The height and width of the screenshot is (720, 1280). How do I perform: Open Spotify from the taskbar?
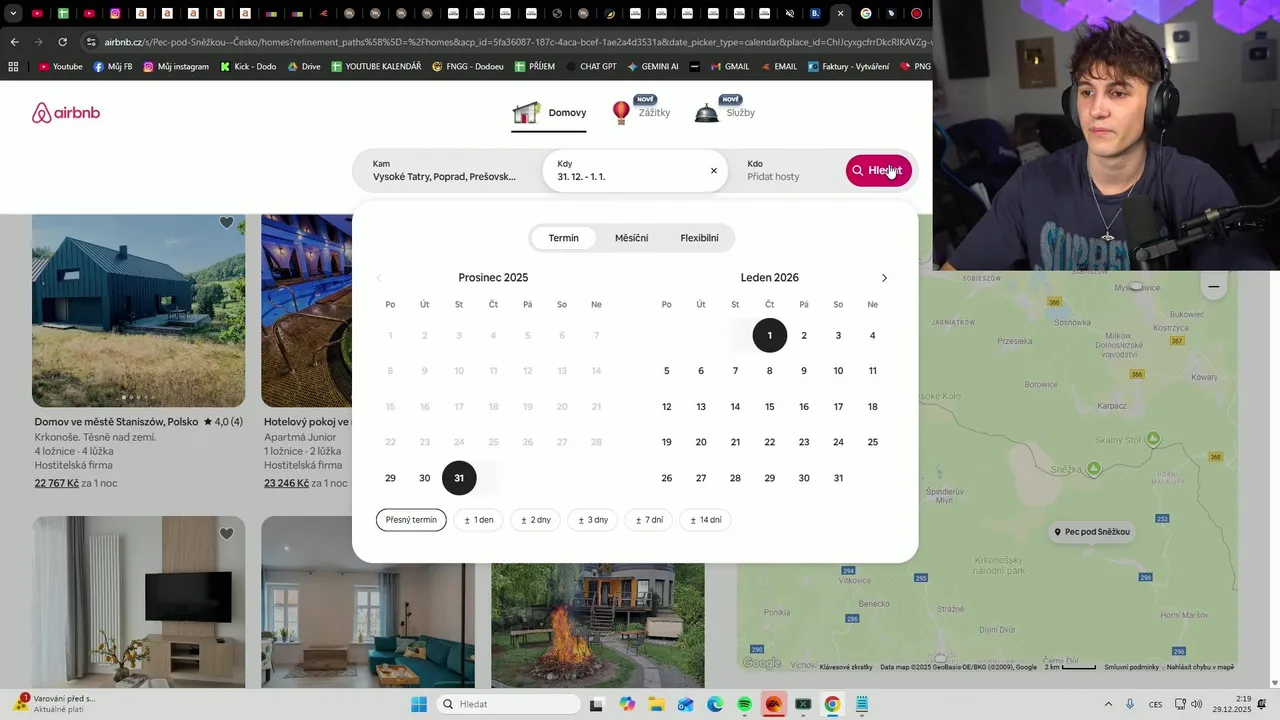click(x=745, y=704)
